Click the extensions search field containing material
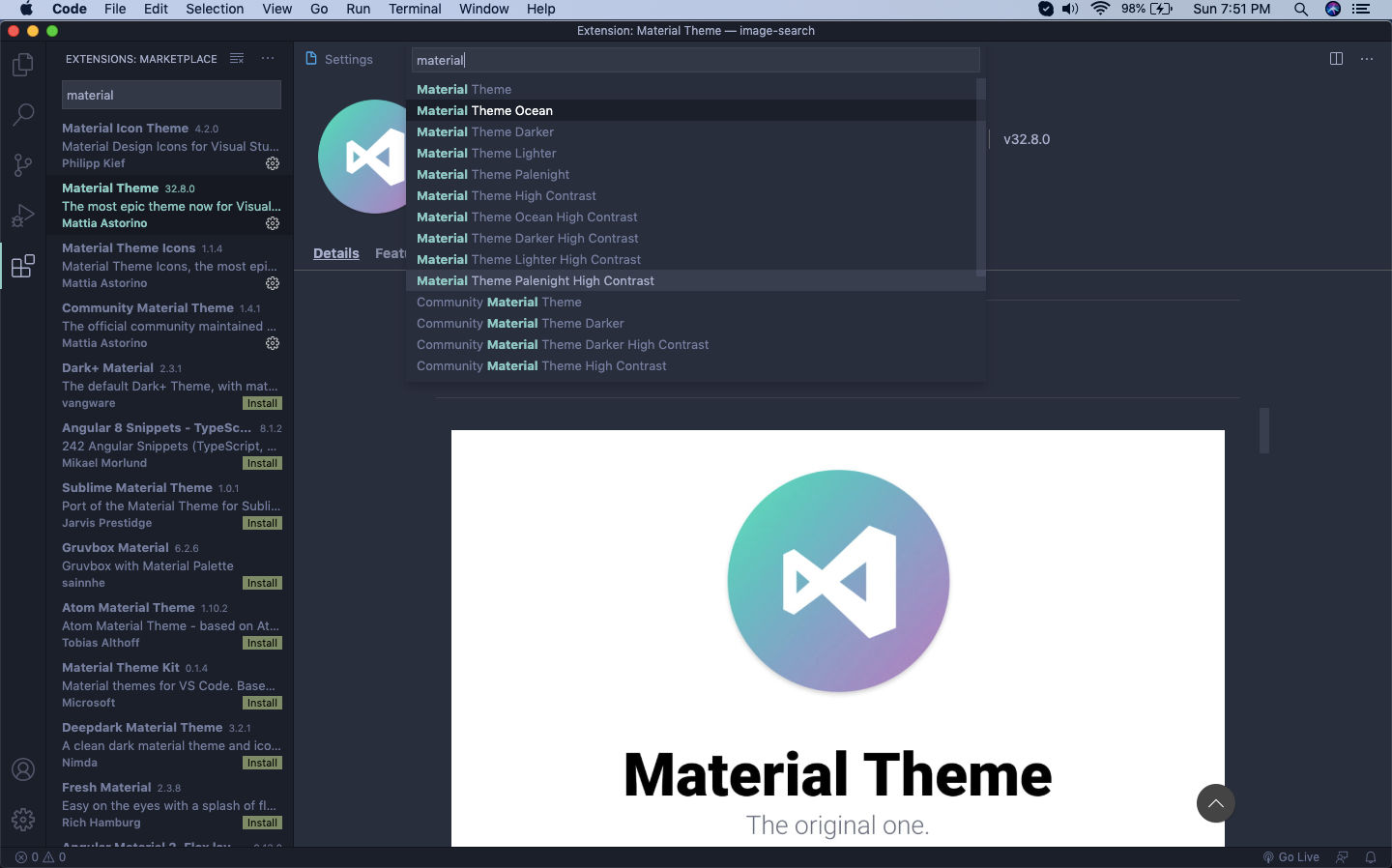This screenshot has height=868, width=1392. [x=171, y=95]
